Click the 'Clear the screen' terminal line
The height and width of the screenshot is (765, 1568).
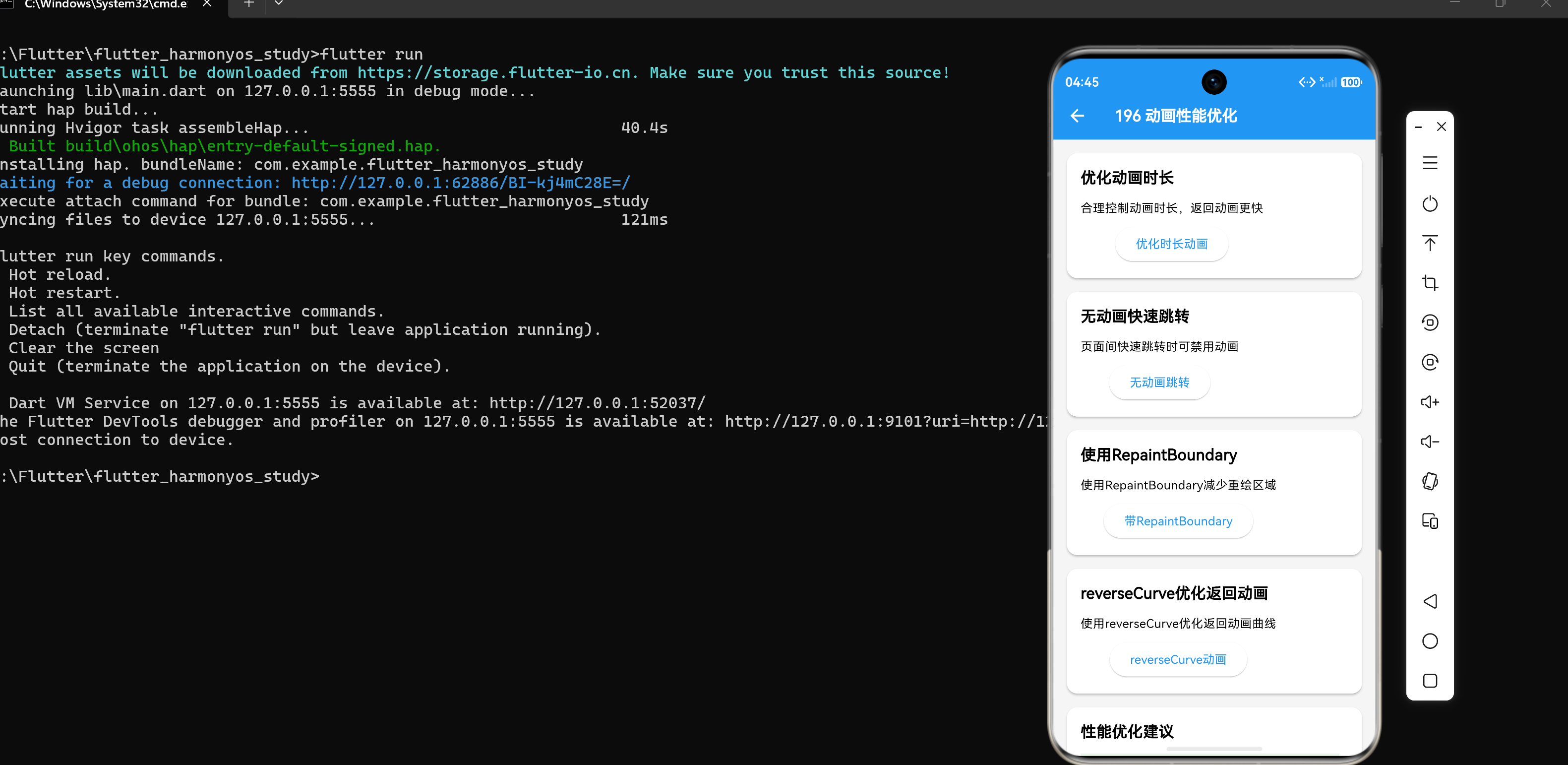pos(84,348)
